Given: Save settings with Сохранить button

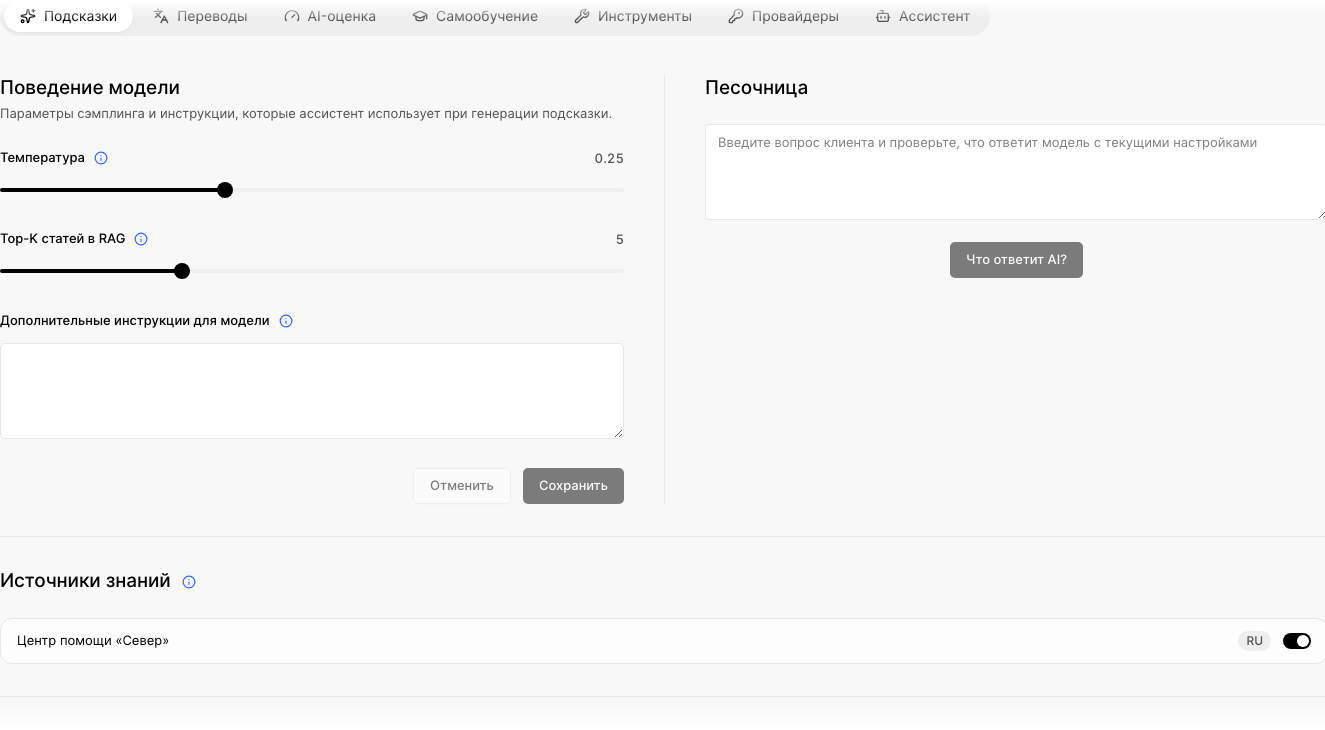Looking at the screenshot, I should point(573,486).
